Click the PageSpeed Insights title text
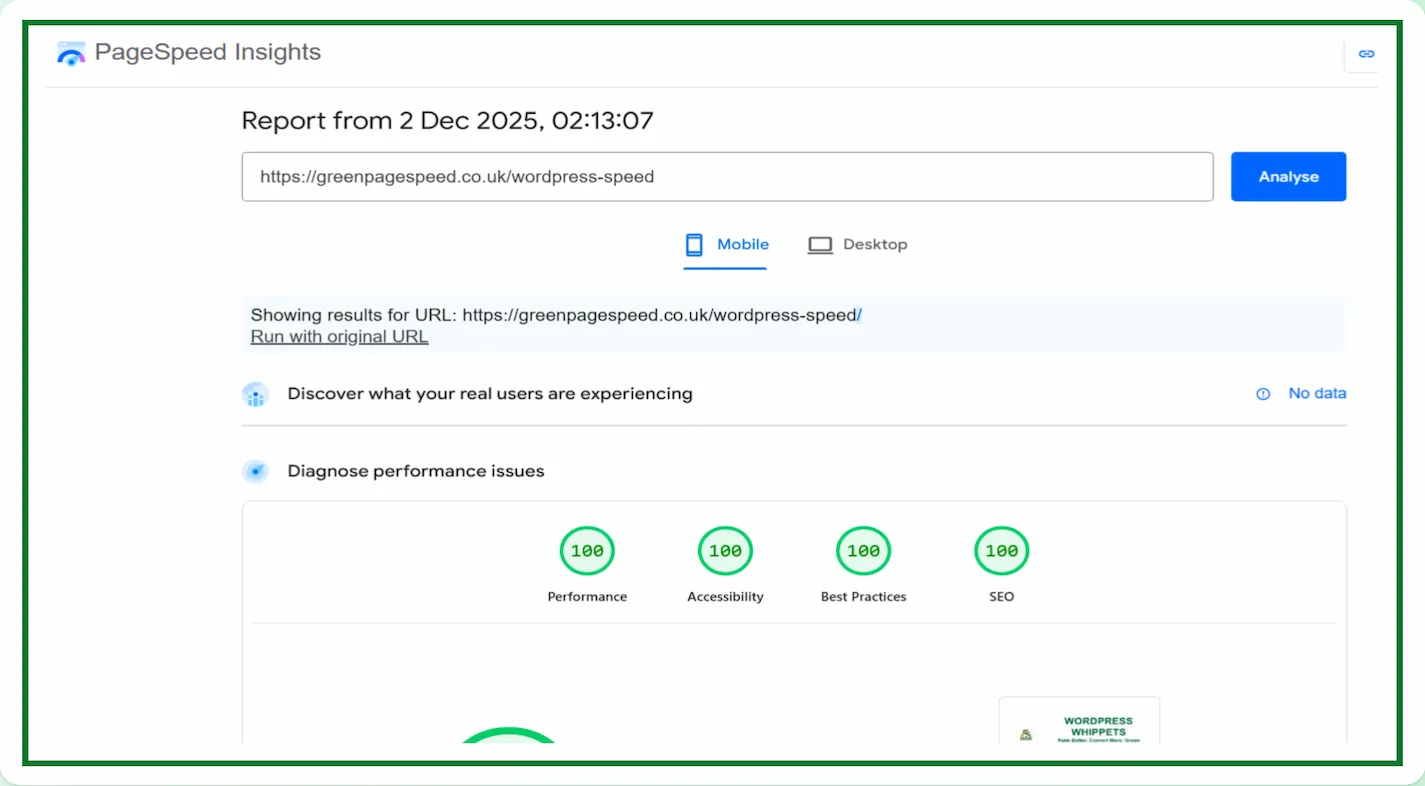 [x=208, y=53]
